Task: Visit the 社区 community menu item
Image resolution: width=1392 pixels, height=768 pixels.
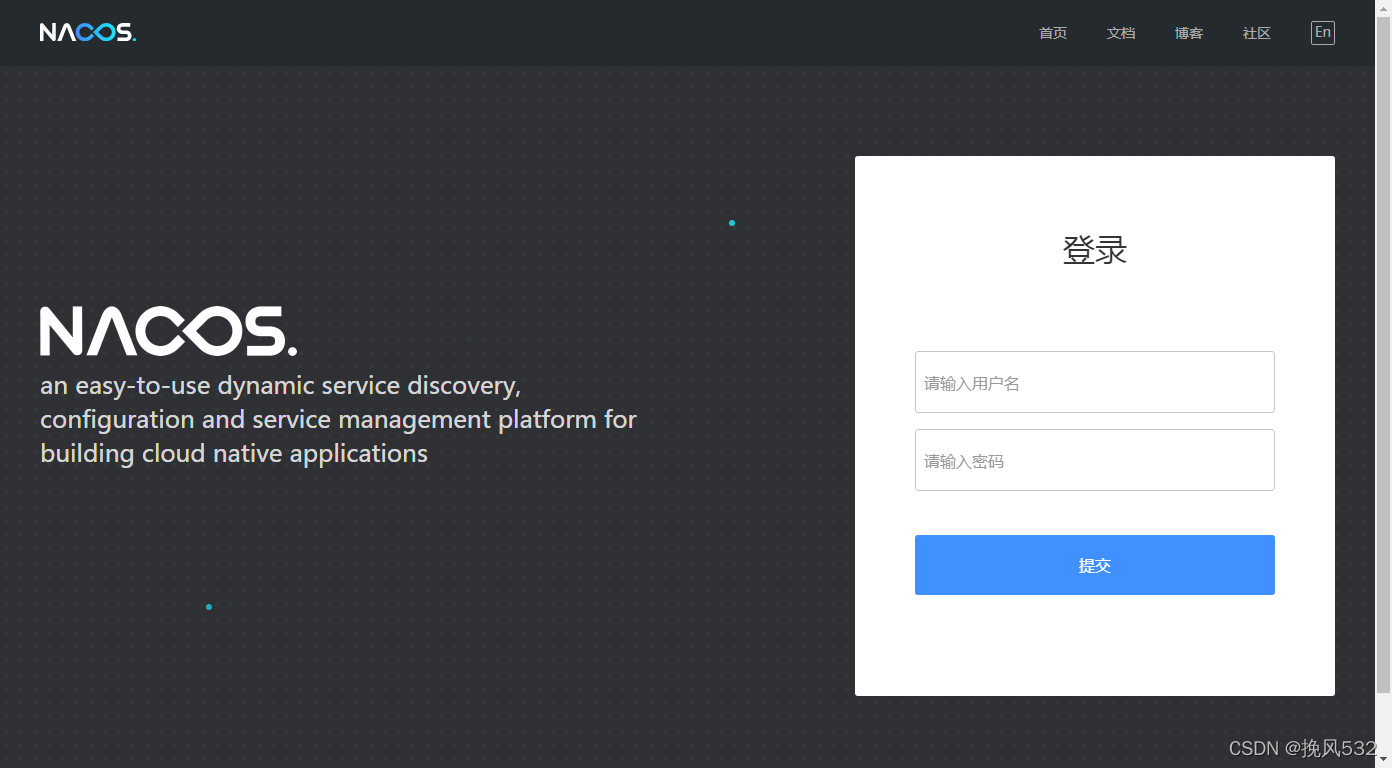Action: (1257, 33)
